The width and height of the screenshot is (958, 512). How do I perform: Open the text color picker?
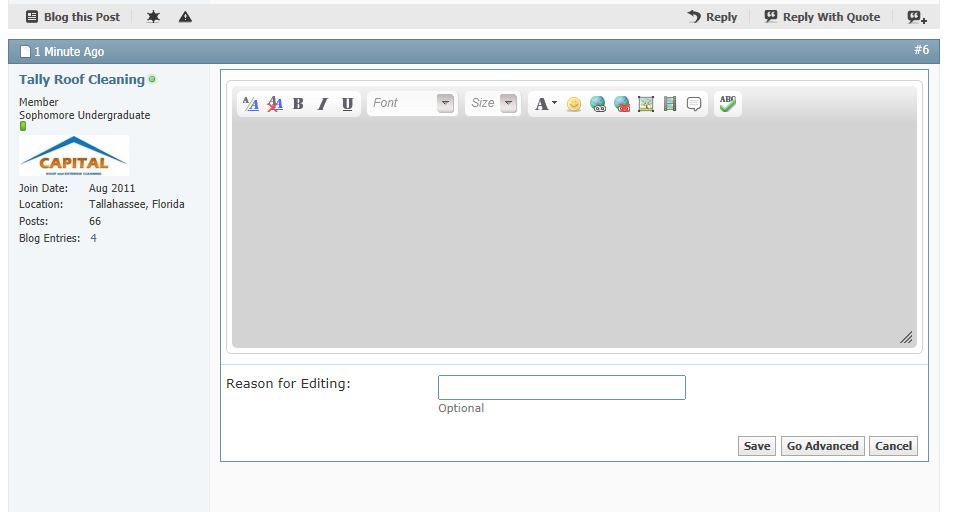[545, 104]
